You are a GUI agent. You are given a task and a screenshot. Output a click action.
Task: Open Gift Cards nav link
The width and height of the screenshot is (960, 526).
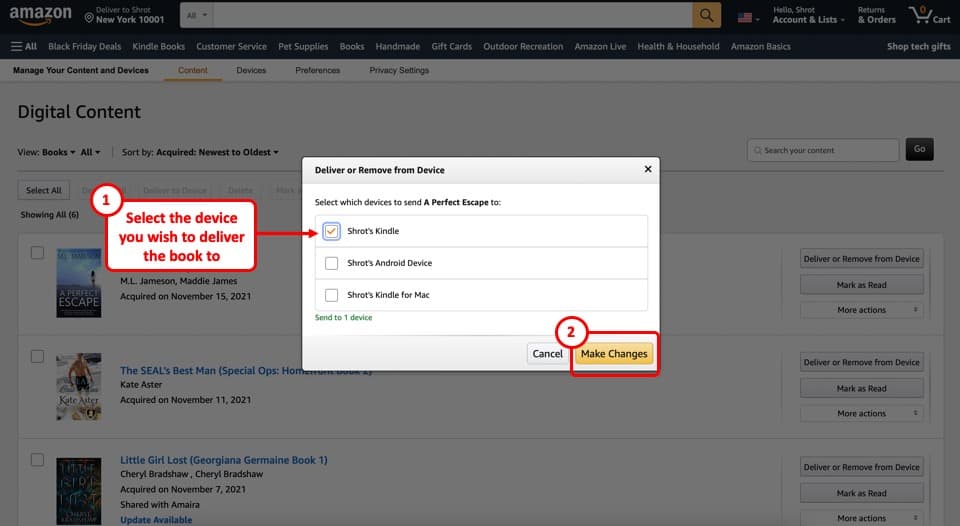pyautogui.click(x=451, y=47)
